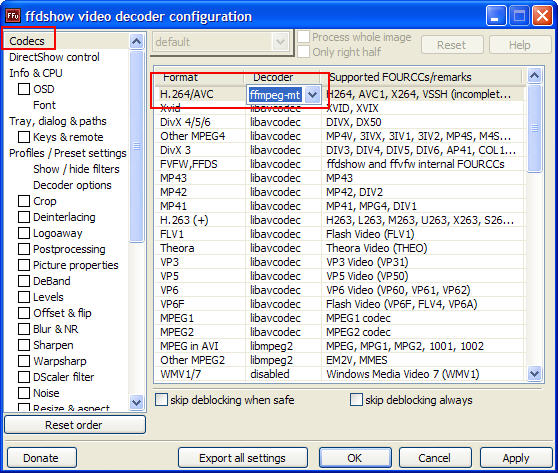Open Decoder options page
Viewport: 558px width, 473px height.
(x=72, y=185)
